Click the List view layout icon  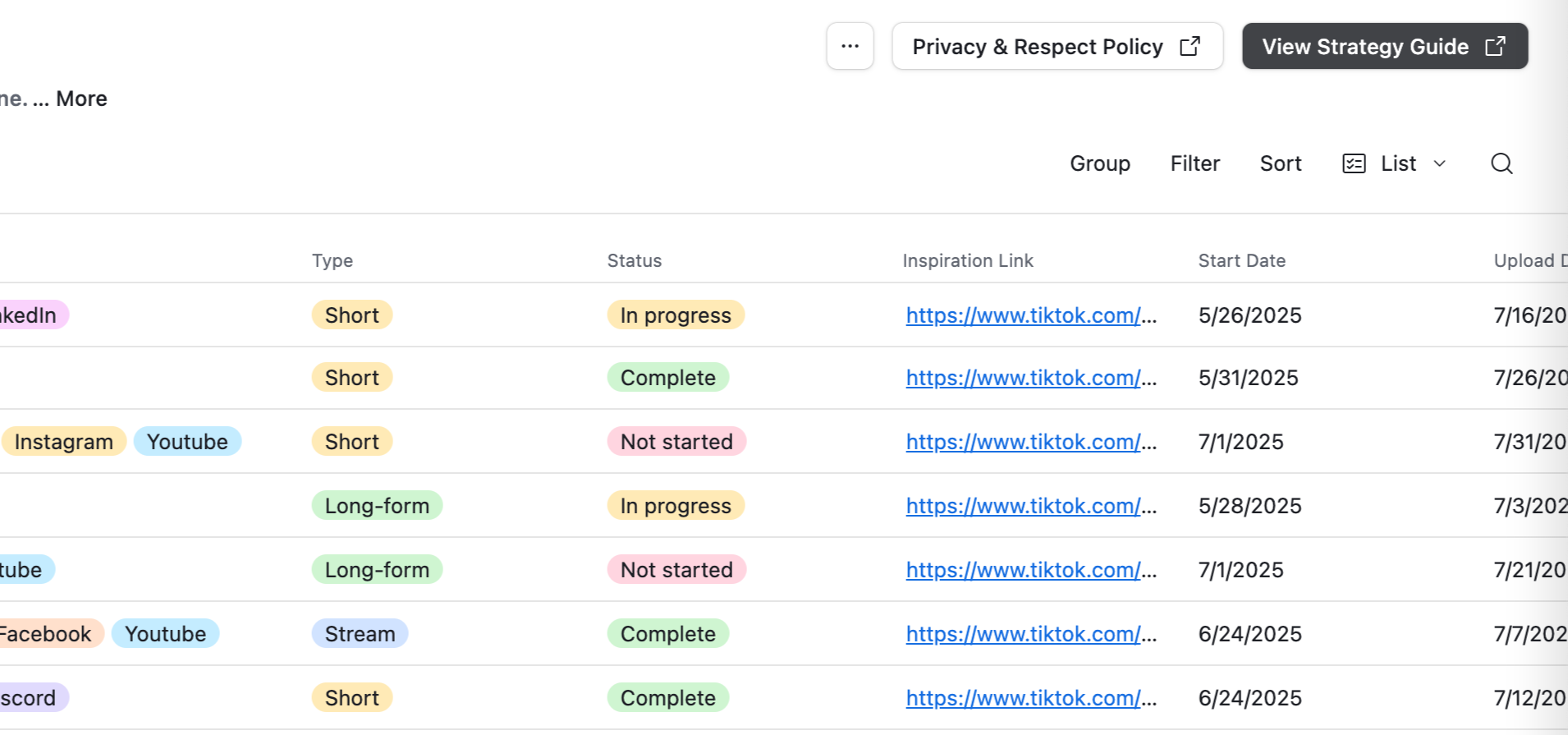click(x=1354, y=163)
